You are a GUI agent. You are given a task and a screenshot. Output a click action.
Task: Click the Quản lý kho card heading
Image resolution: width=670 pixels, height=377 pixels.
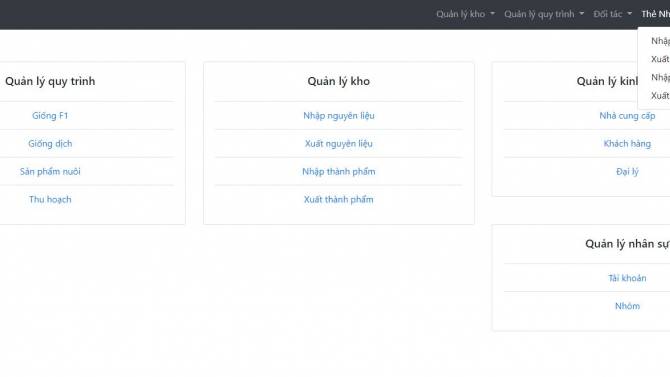[339, 81]
